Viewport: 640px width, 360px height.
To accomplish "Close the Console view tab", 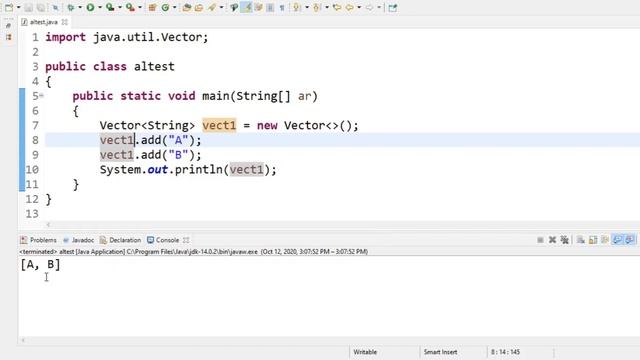I will coord(186,240).
